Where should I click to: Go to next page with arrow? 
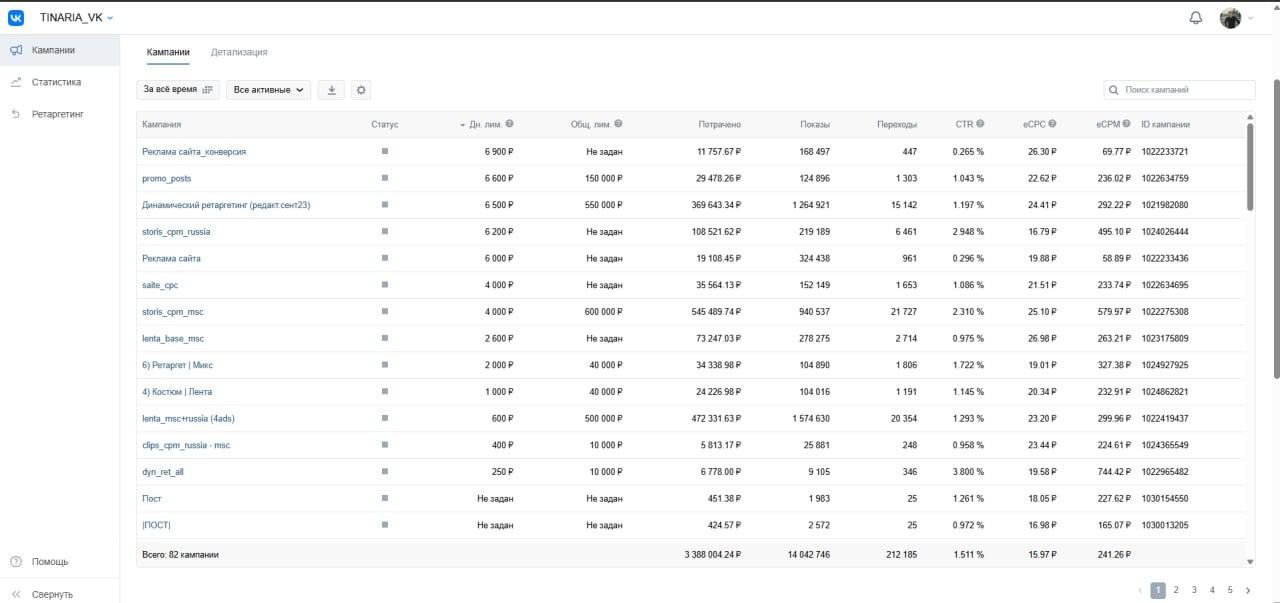point(1248,590)
